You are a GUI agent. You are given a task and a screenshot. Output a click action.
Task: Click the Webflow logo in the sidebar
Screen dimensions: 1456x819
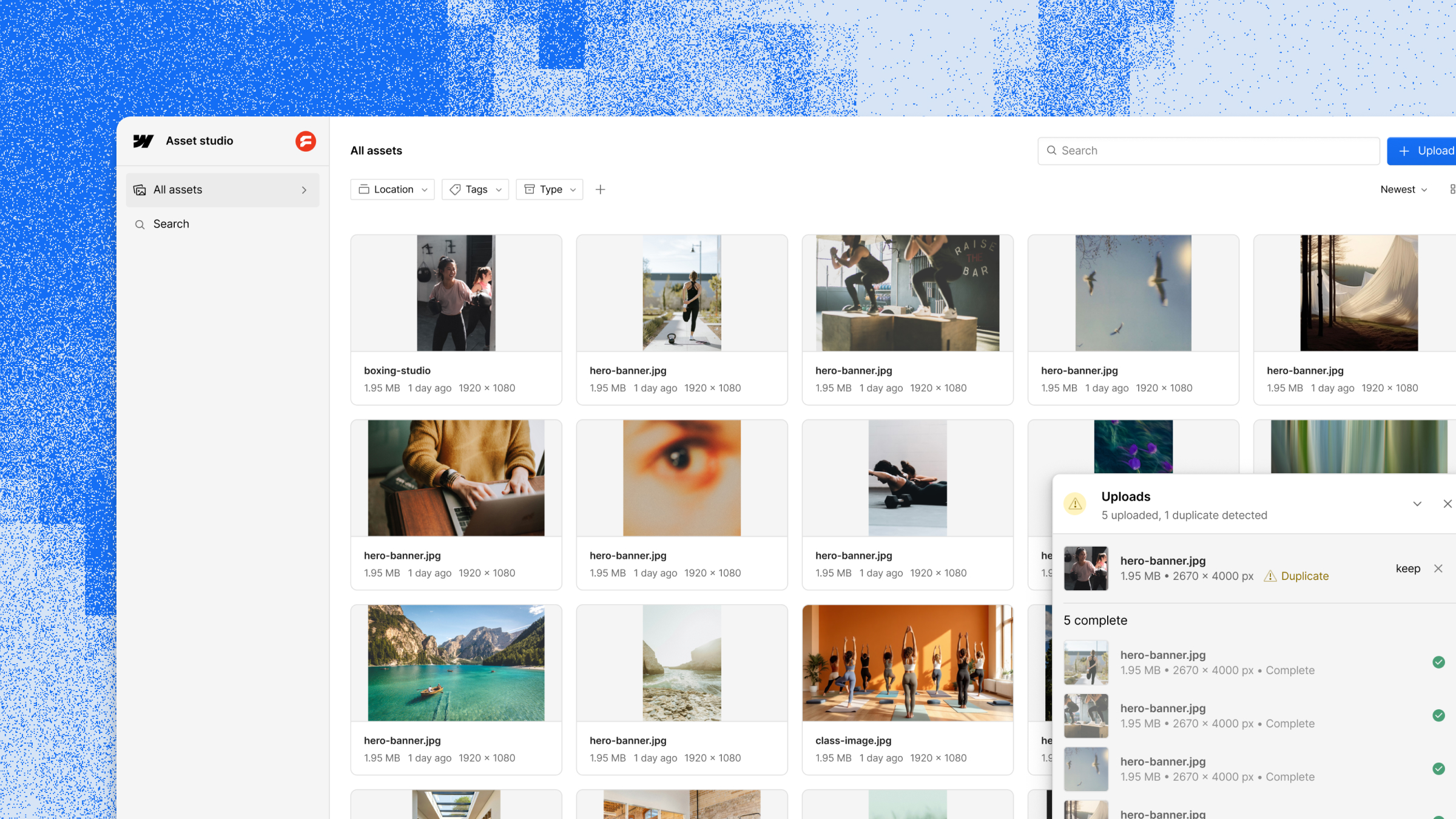click(x=143, y=141)
